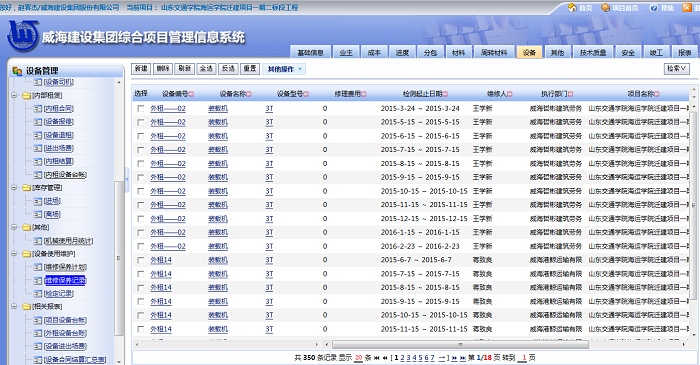Switch to the 技术质量 tab
The image size is (700, 365).
coord(593,52)
